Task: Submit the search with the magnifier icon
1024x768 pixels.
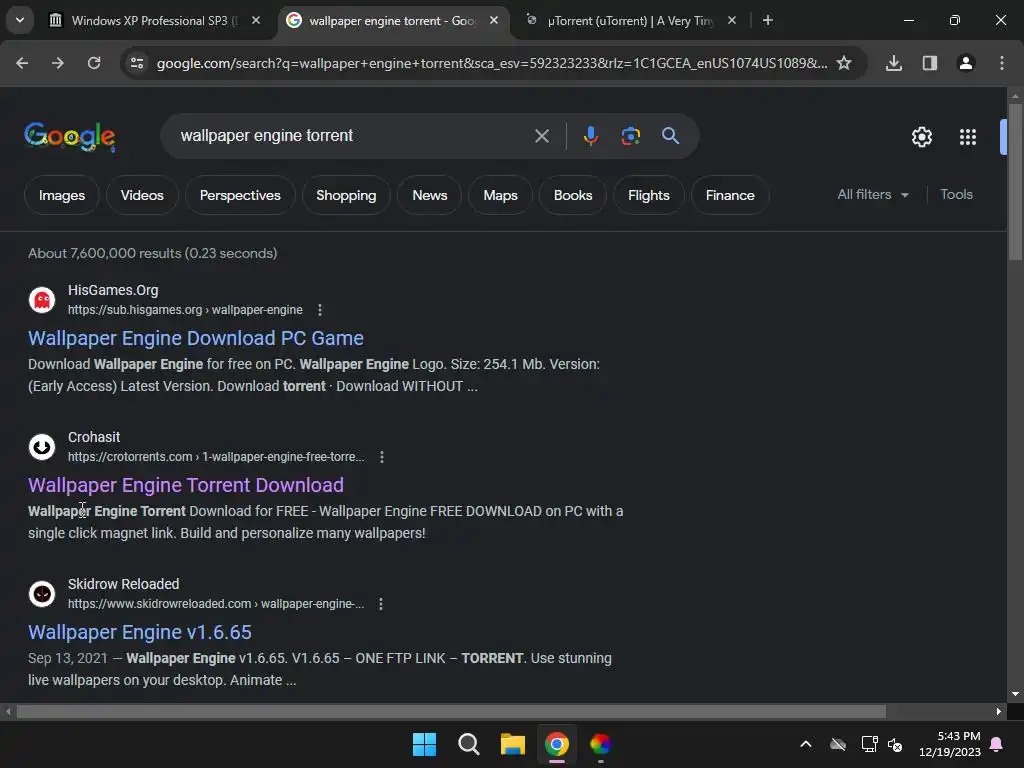Action: tap(670, 136)
